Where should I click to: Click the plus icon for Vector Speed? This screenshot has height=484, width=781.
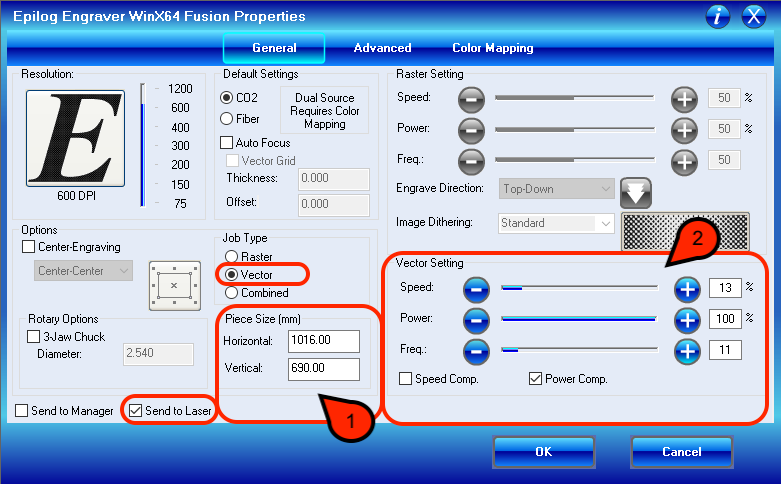686,289
